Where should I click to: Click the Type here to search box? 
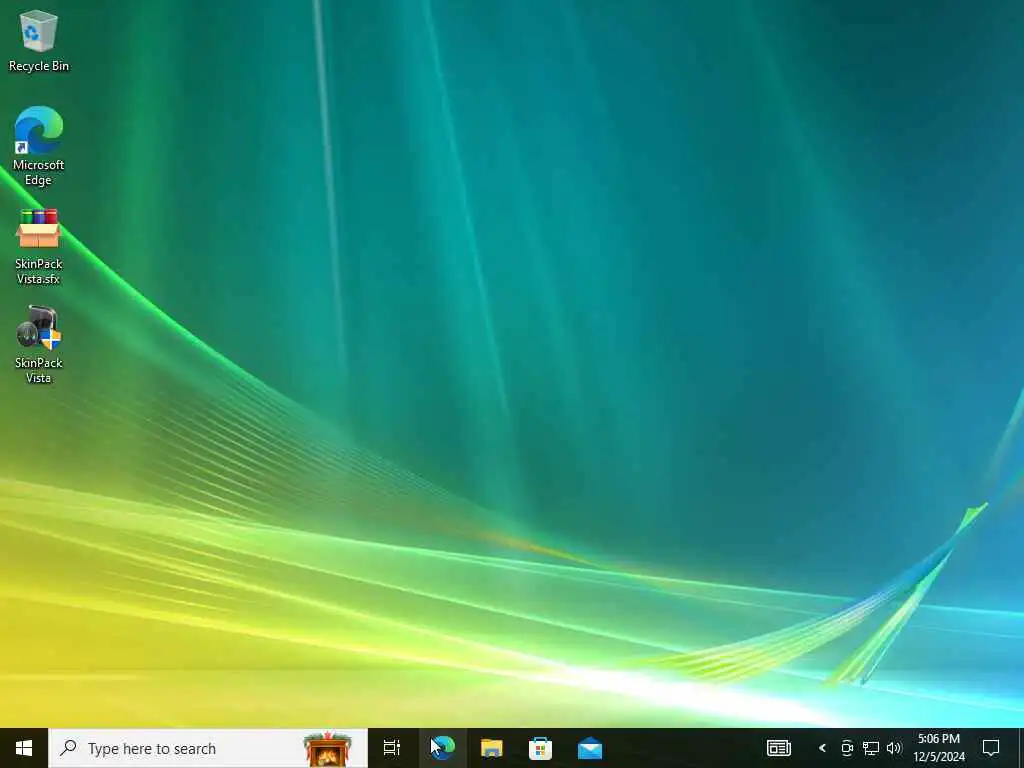point(208,748)
